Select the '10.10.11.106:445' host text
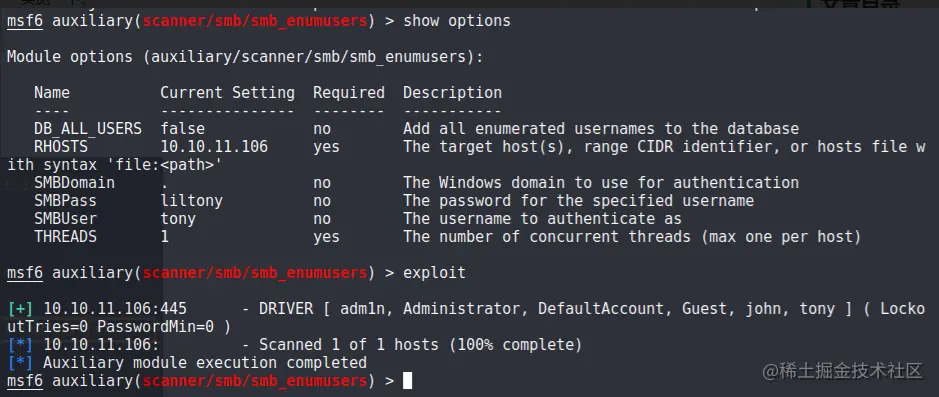This screenshot has width=939, height=397. tap(115, 309)
